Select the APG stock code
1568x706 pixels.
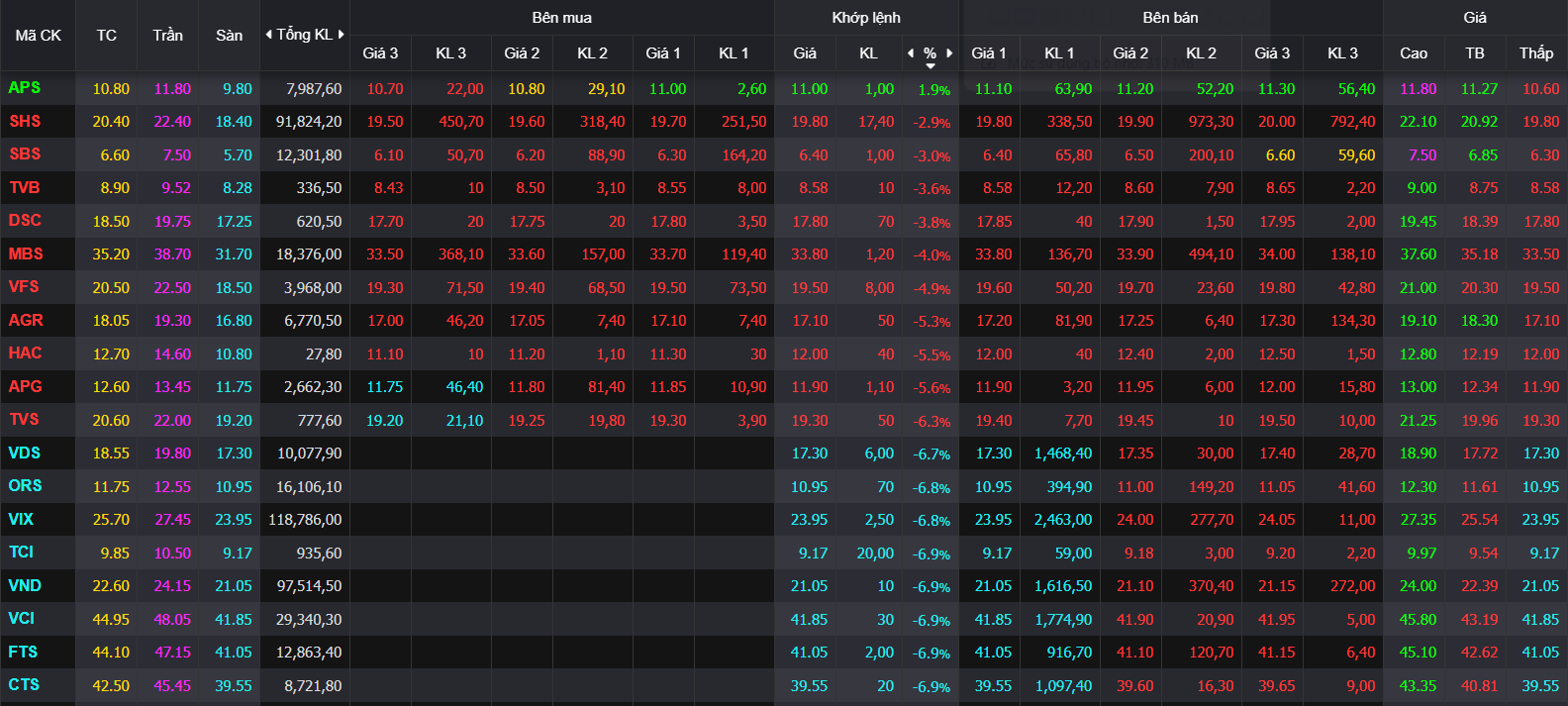(x=25, y=386)
